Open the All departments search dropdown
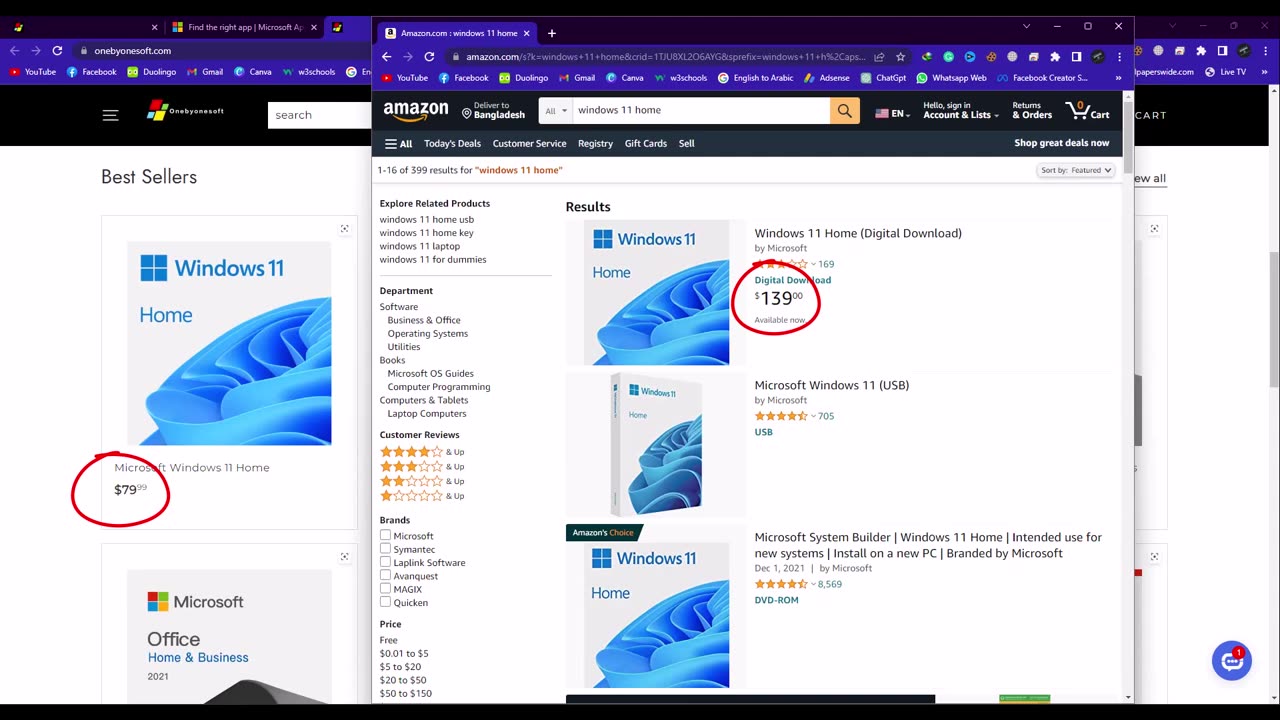The height and width of the screenshot is (720, 1280). (x=555, y=111)
